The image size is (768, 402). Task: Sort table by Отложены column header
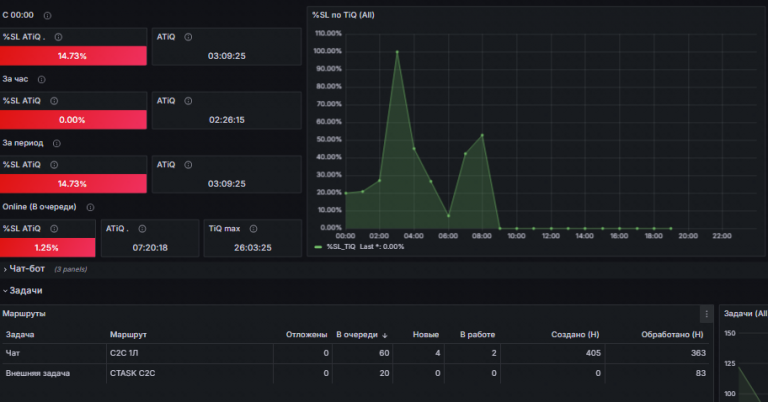307,334
